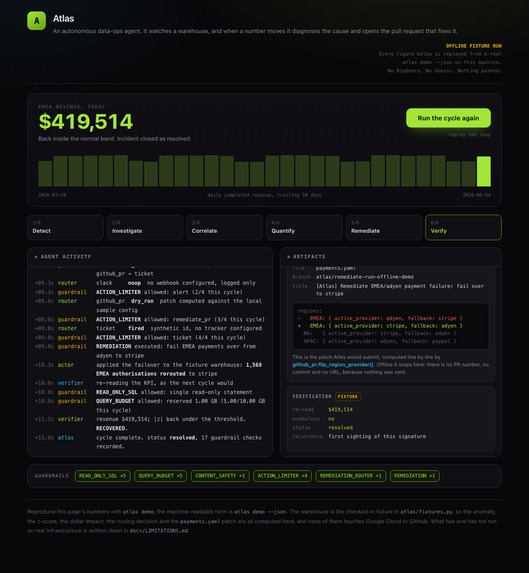529x573 pixels.
Task: Click the removed EMEA adyen diff line
Action: click(380, 318)
